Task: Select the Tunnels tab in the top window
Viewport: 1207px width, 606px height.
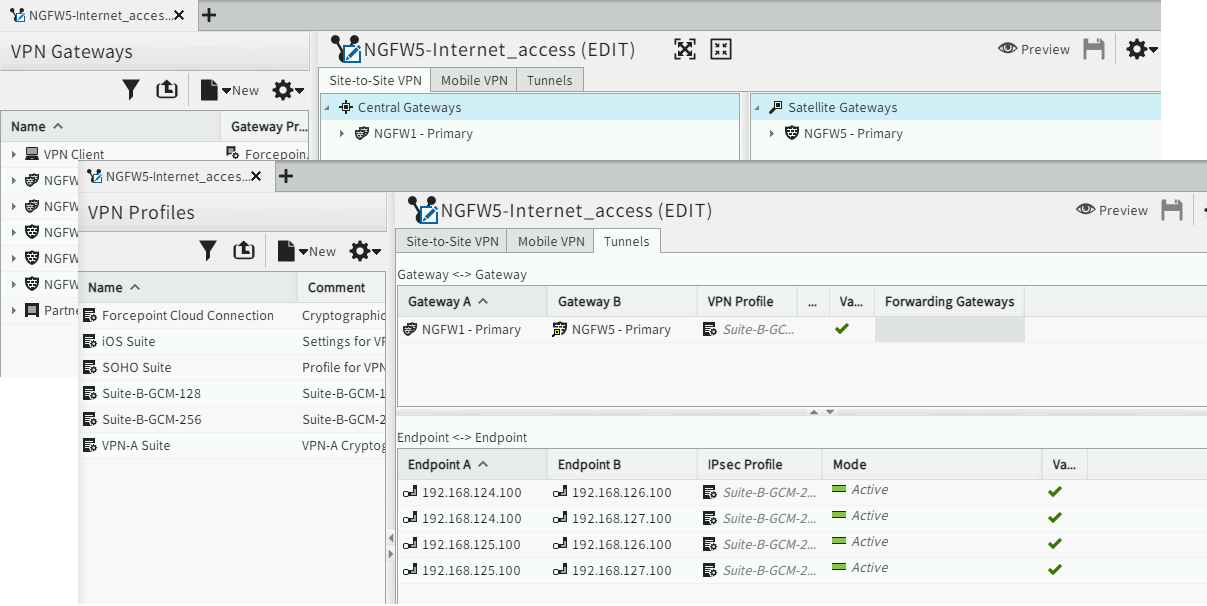Action: coord(549,79)
